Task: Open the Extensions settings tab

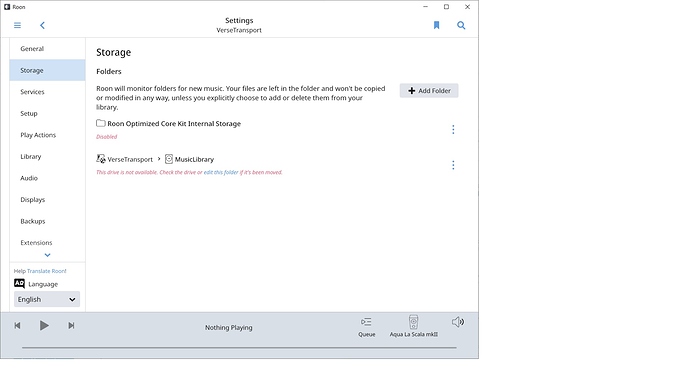Action: pos(48,242)
